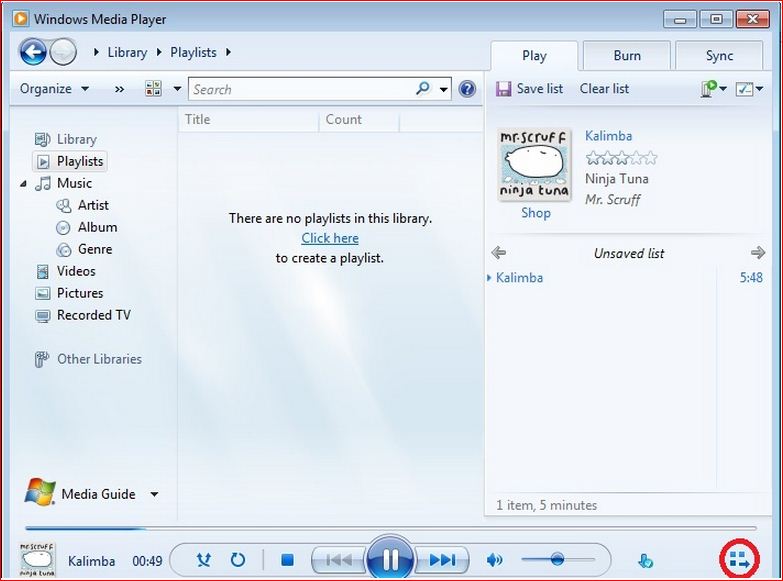783x581 pixels.
Task: Open the list options dropdown icon
Action: pyautogui.click(x=713, y=89)
